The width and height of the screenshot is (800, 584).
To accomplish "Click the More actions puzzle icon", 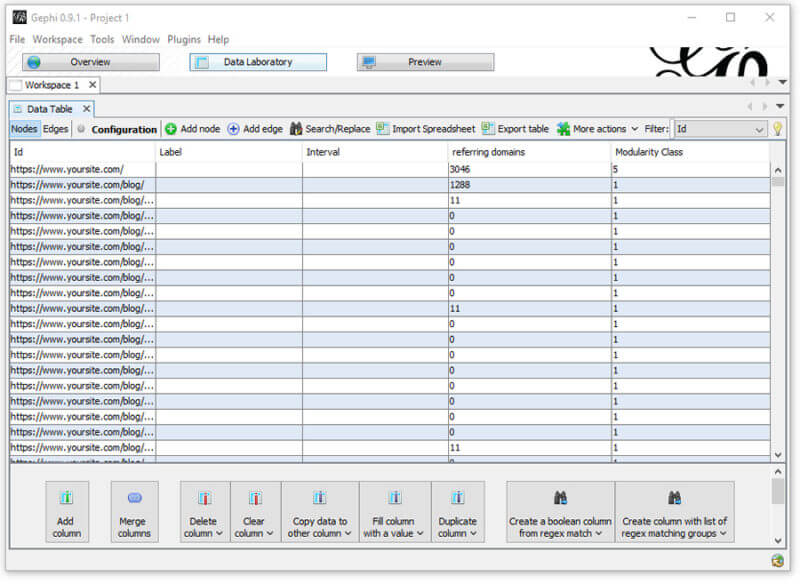I will (x=563, y=129).
